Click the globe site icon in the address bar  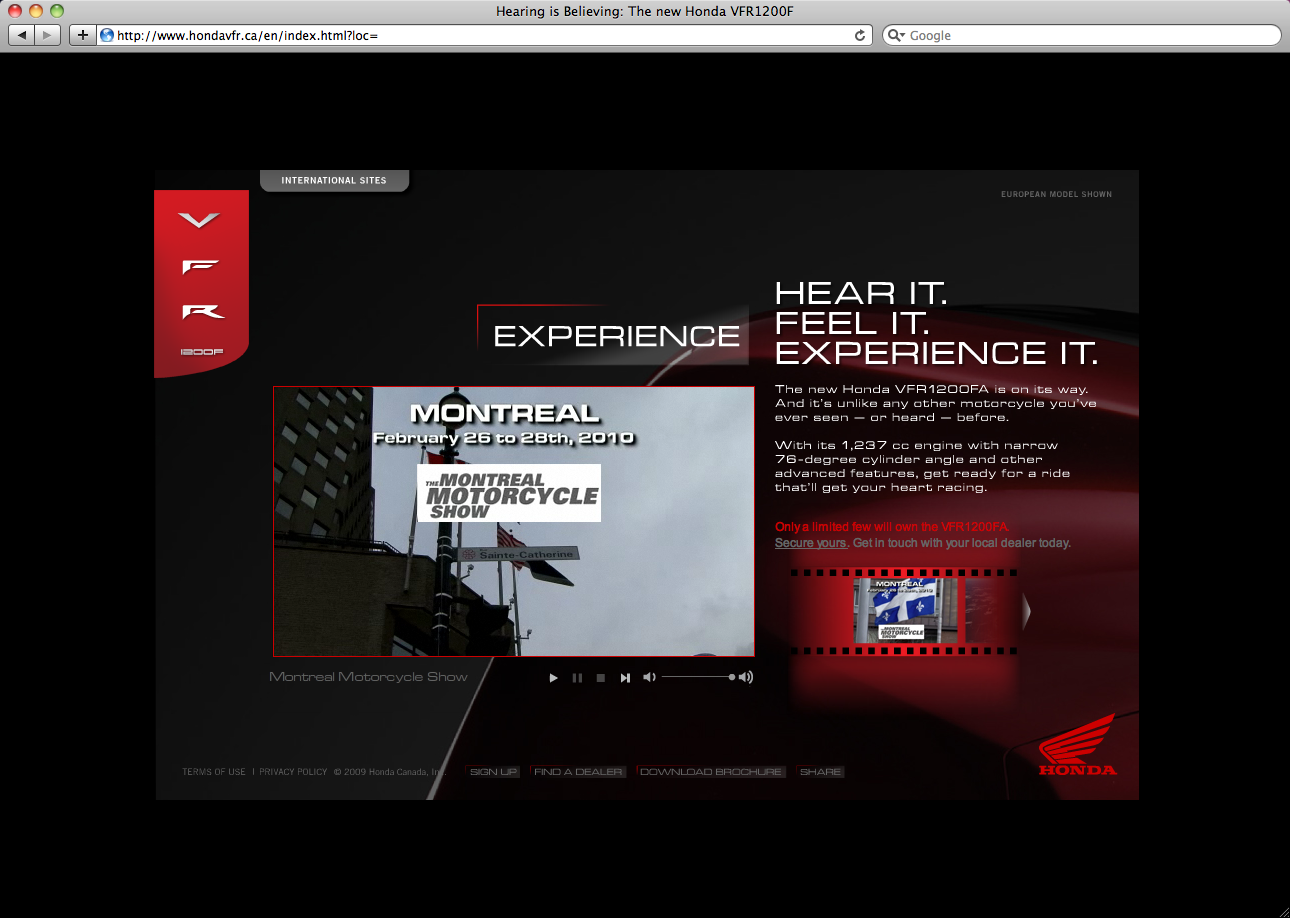click(x=107, y=35)
